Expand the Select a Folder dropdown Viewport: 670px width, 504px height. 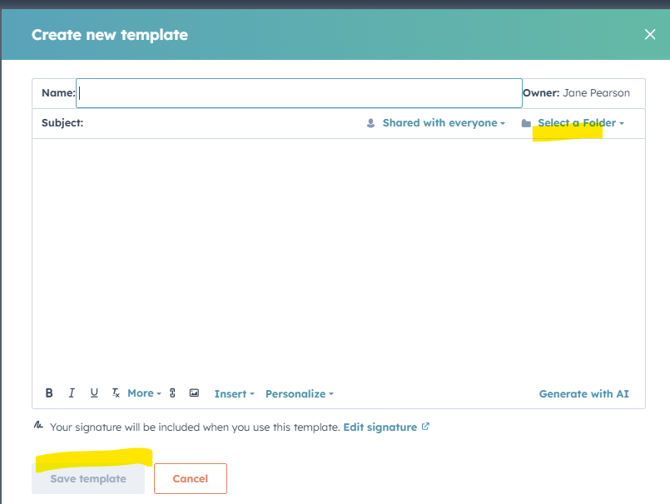coord(580,123)
